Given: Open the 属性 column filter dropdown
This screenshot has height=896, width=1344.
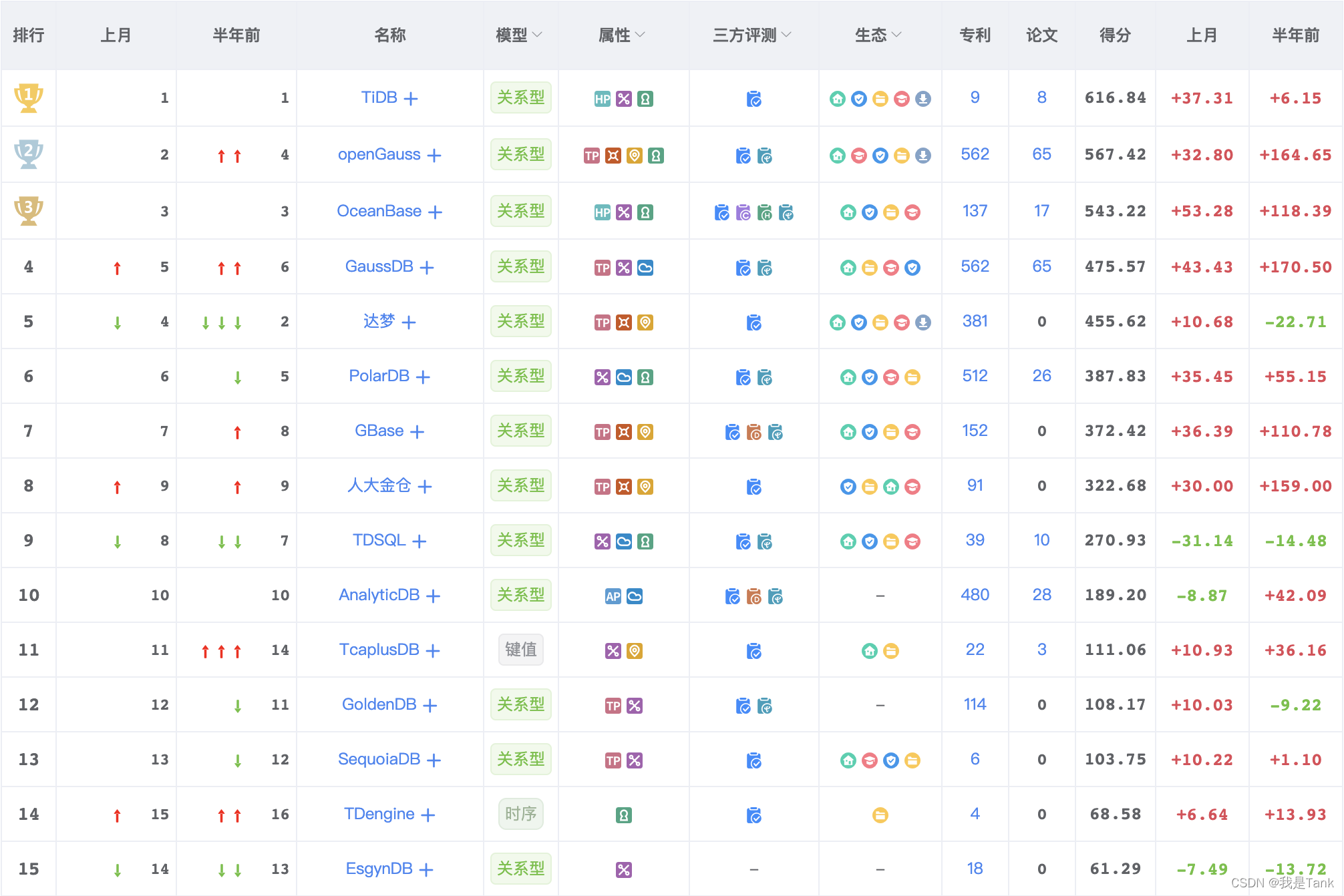Looking at the screenshot, I should pos(641,34).
